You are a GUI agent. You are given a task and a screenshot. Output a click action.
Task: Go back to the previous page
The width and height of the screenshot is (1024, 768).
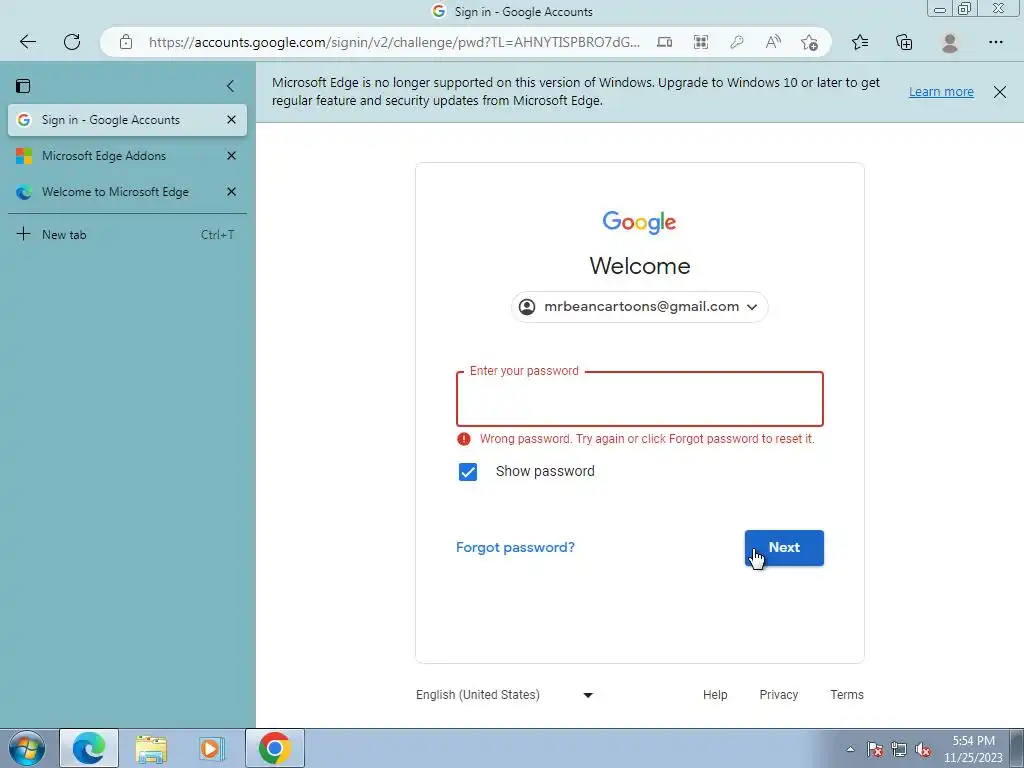coord(27,42)
